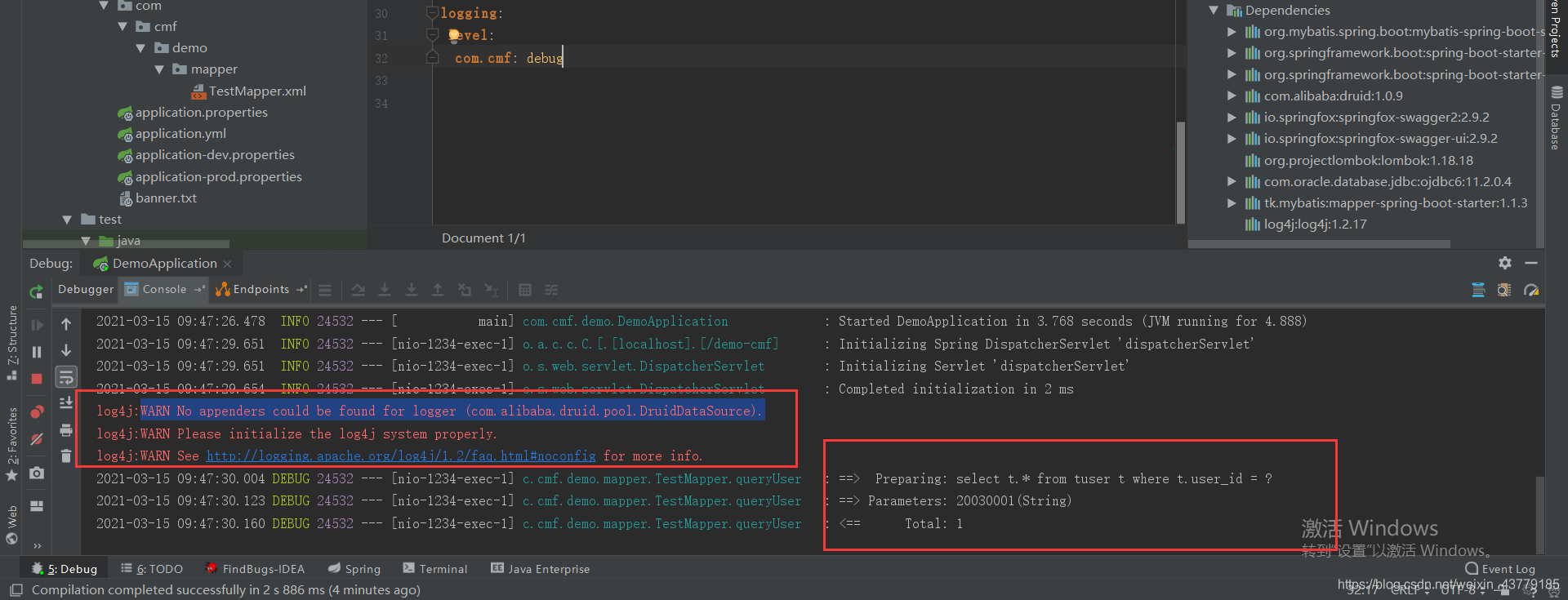Image resolution: width=1568 pixels, height=600 pixels.
Task: Stop the debug session with red square
Action: (37, 379)
